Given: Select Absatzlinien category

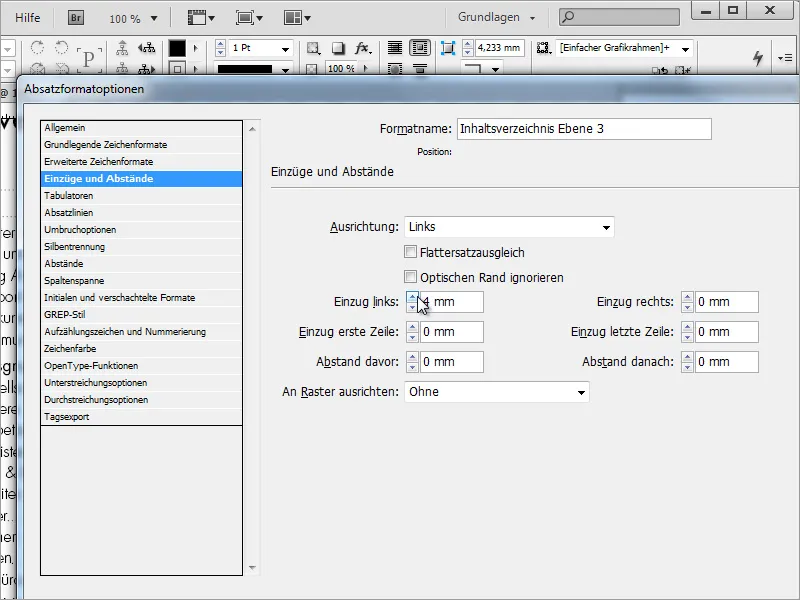Looking at the screenshot, I should point(141,213).
